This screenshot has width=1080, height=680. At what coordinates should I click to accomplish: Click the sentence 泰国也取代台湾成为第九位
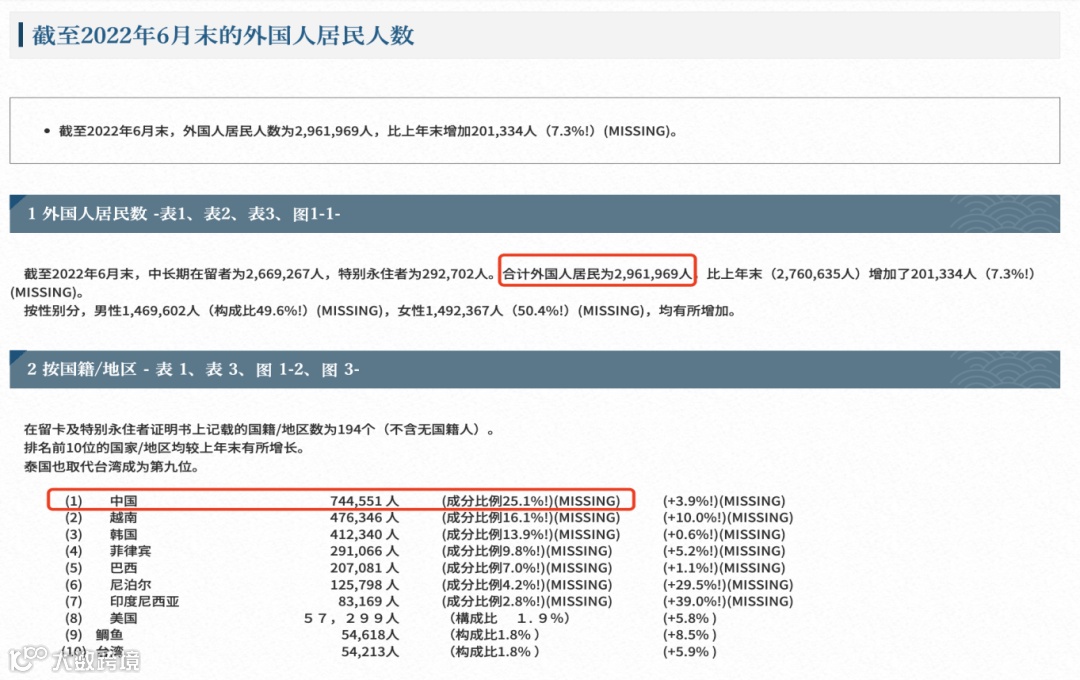coord(112,466)
